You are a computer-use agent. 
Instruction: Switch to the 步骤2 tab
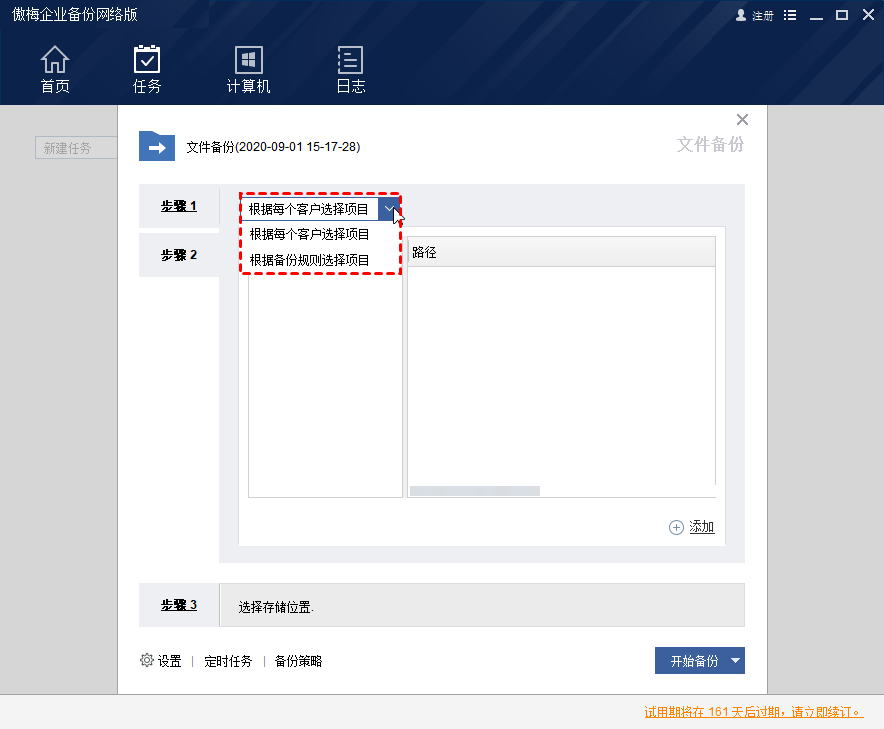tap(179, 254)
